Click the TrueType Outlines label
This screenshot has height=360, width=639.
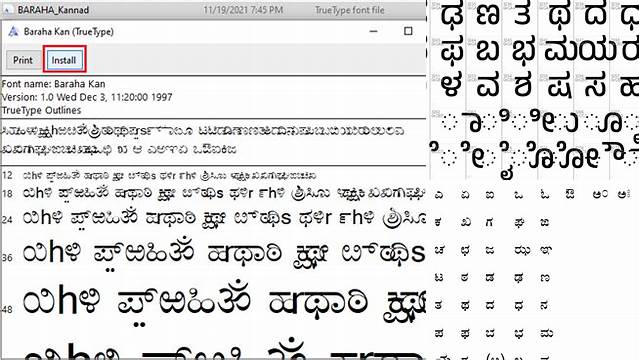tap(41, 110)
